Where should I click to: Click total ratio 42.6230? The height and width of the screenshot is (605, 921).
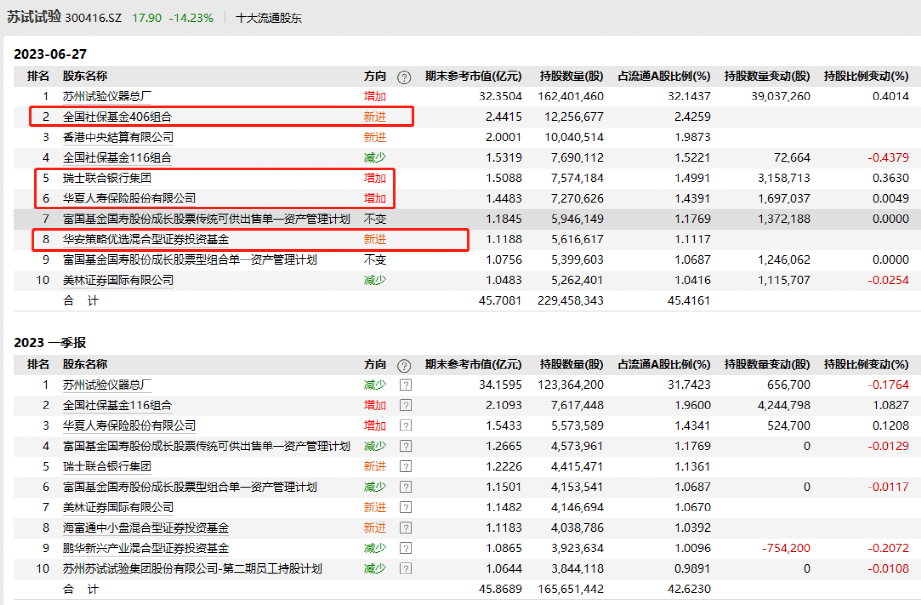click(689, 589)
